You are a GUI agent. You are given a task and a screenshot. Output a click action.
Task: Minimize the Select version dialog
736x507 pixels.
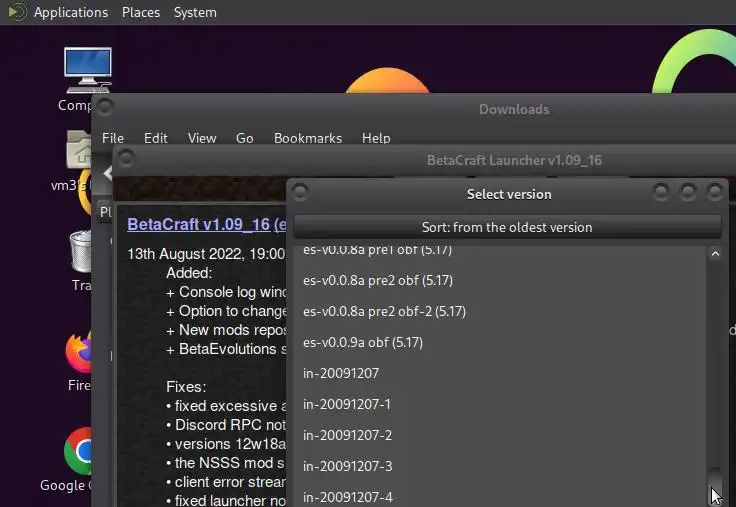[661, 192]
